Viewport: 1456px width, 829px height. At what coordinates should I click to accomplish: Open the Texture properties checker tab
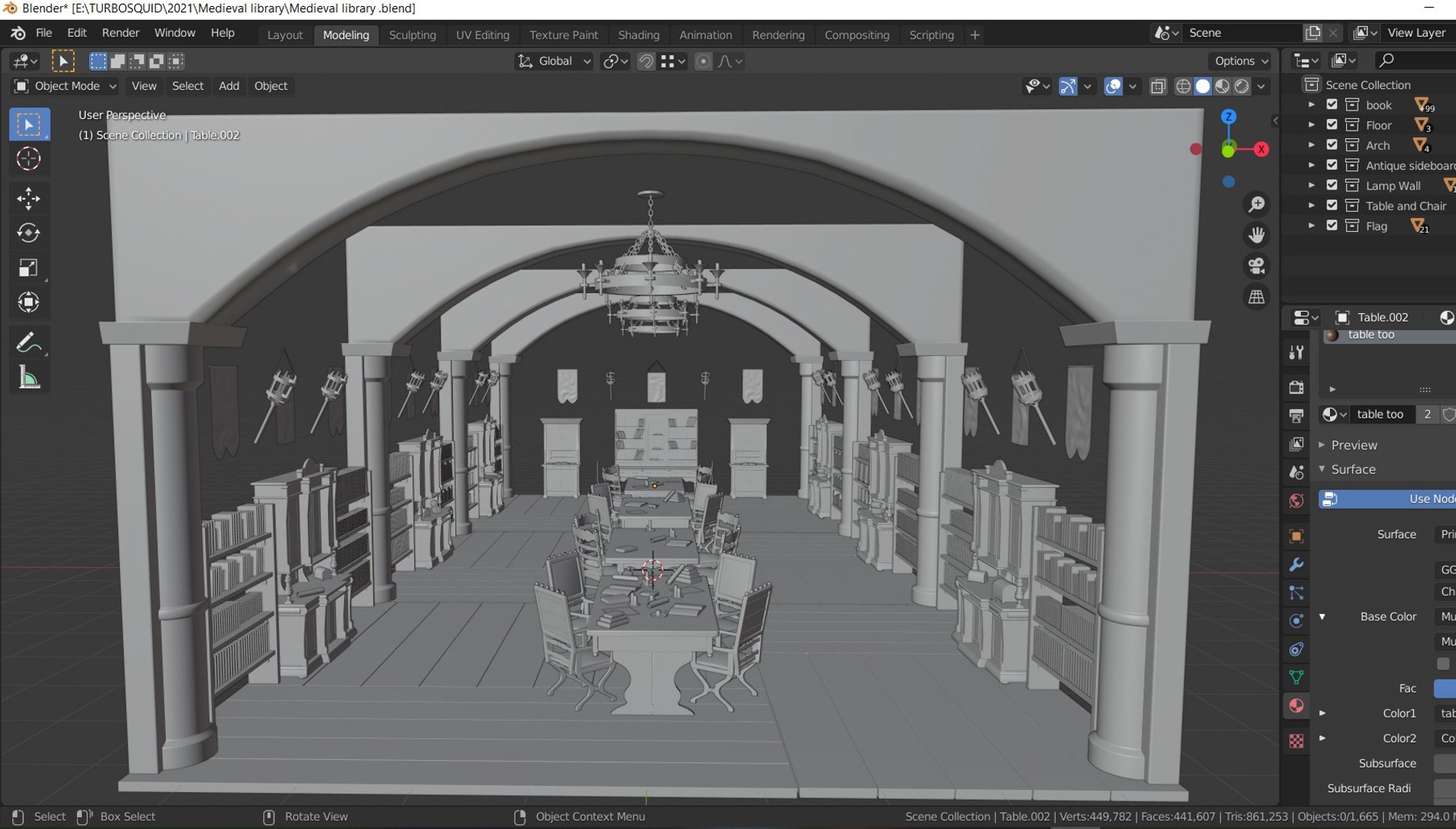pos(1296,741)
